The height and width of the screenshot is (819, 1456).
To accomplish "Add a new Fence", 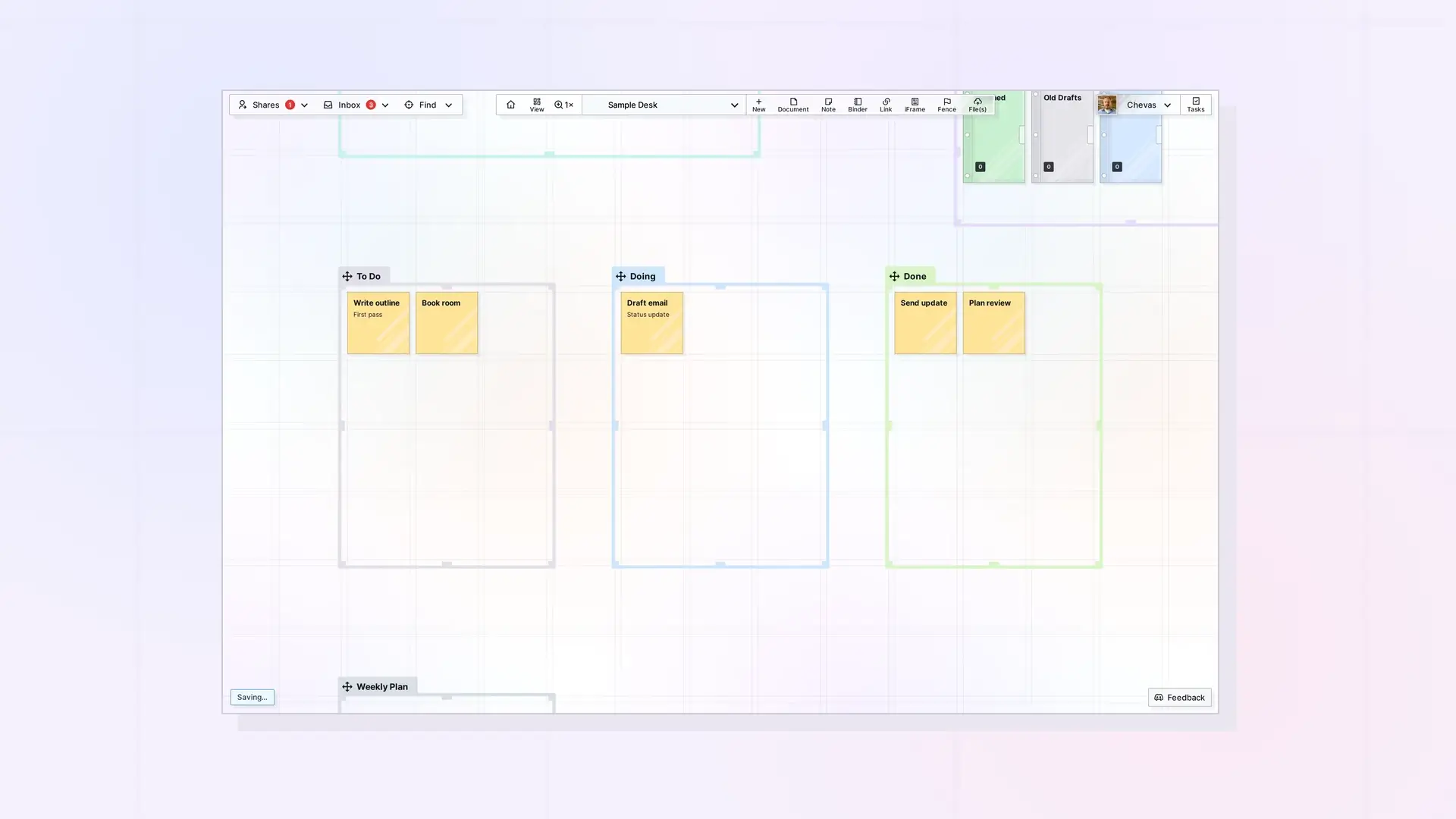I will pyautogui.click(x=946, y=105).
